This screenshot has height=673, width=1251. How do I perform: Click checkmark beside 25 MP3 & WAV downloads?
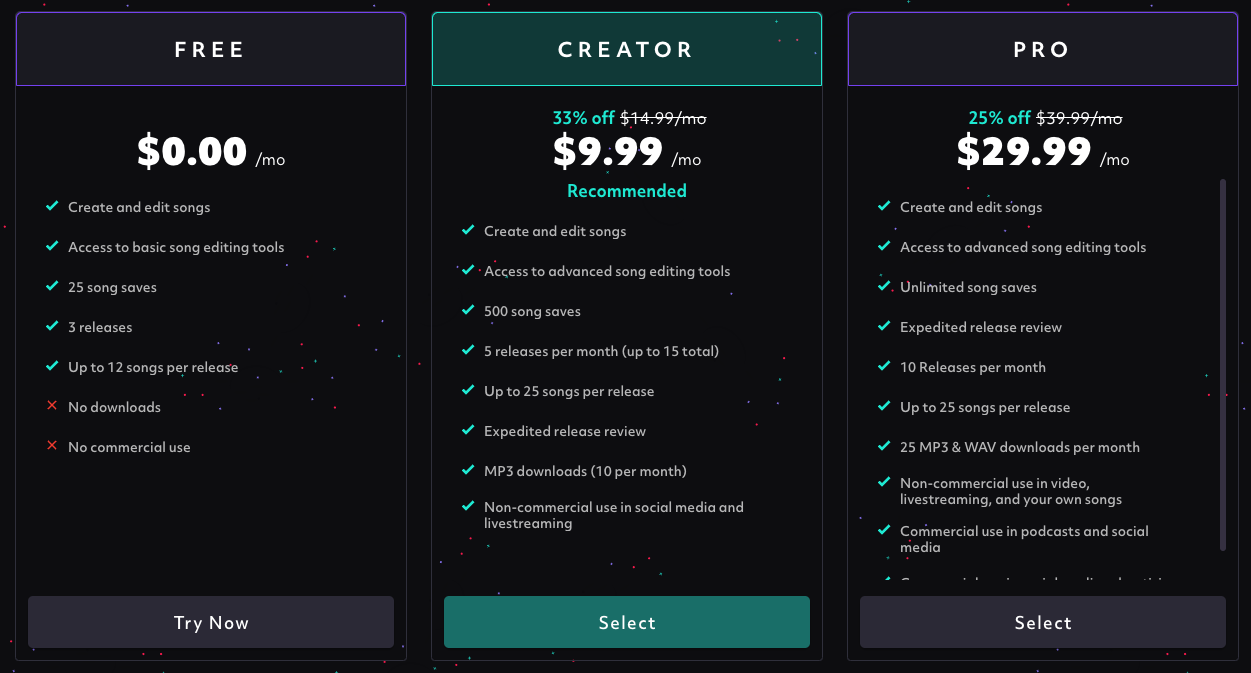[884, 446]
